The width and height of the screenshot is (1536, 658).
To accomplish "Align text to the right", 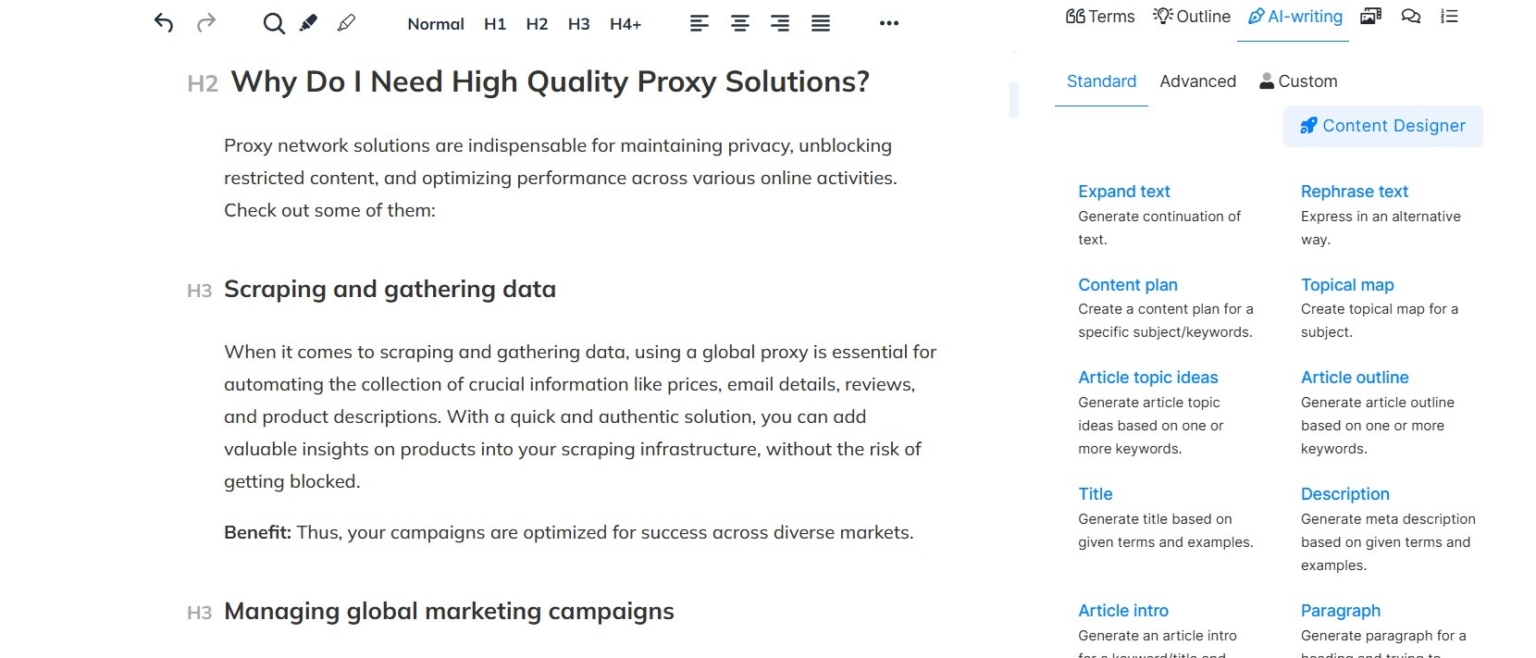I will (x=780, y=23).
